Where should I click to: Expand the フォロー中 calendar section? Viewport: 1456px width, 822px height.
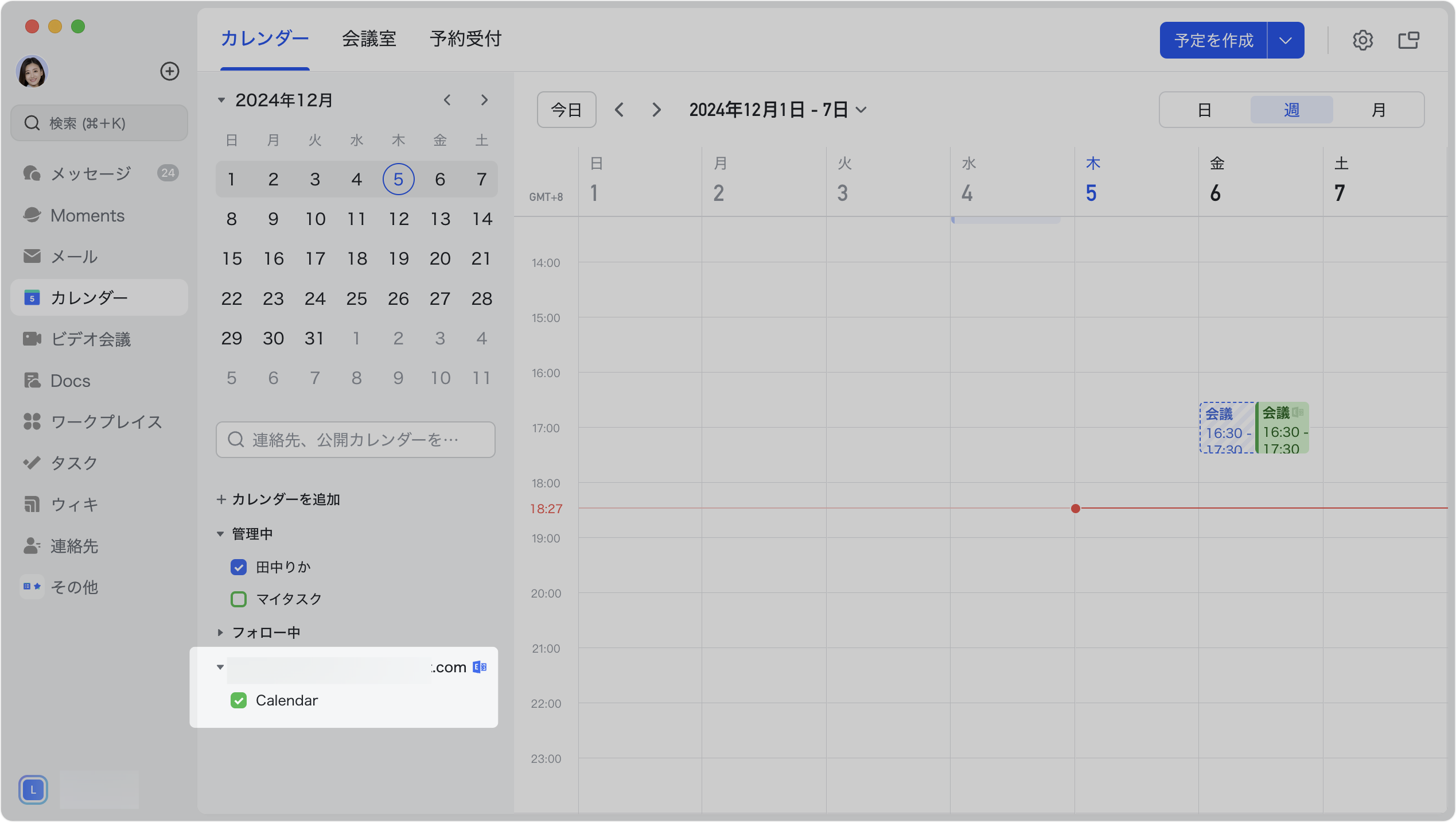pyautogui.click(x=220, y=633)
